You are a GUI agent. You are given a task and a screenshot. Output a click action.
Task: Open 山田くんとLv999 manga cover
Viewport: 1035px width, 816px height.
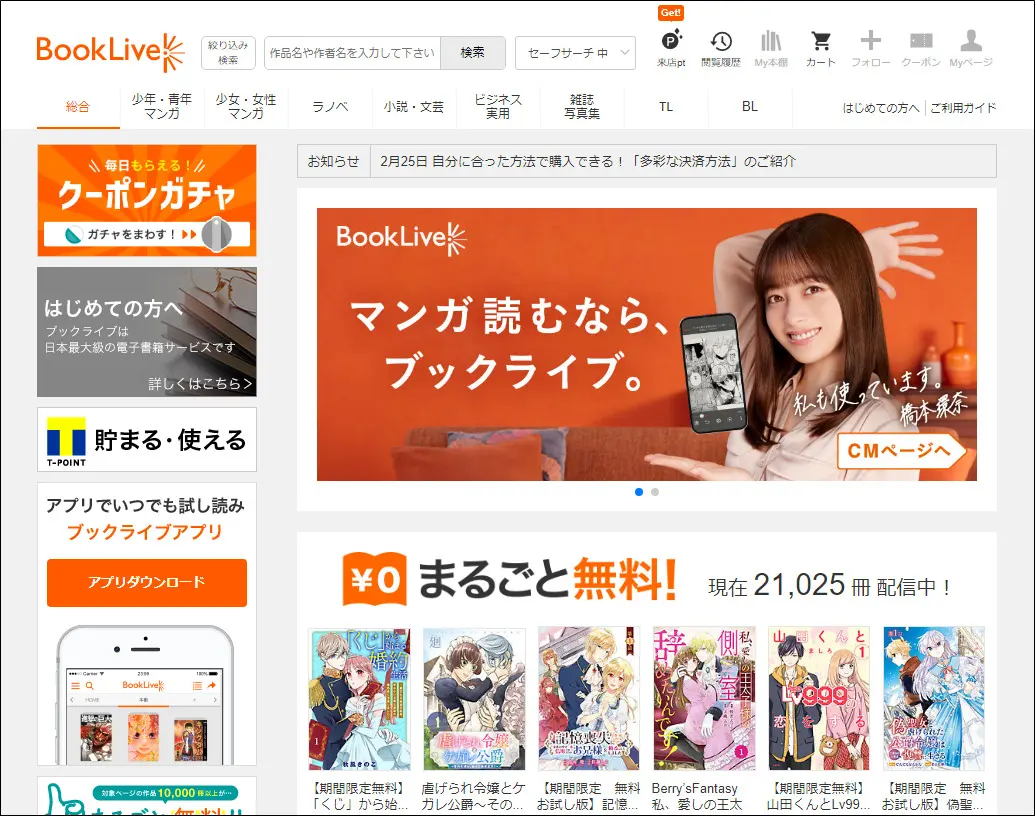pos(818,698)
